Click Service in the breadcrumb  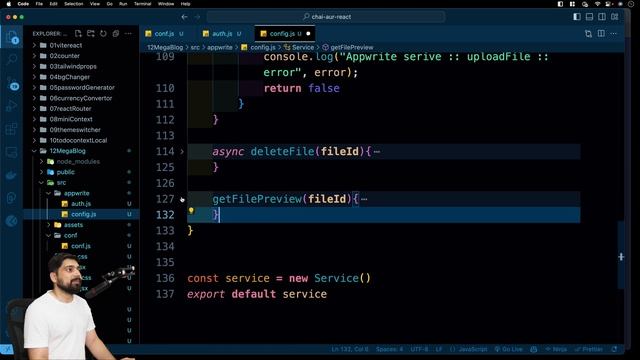[x=303, y=47]
